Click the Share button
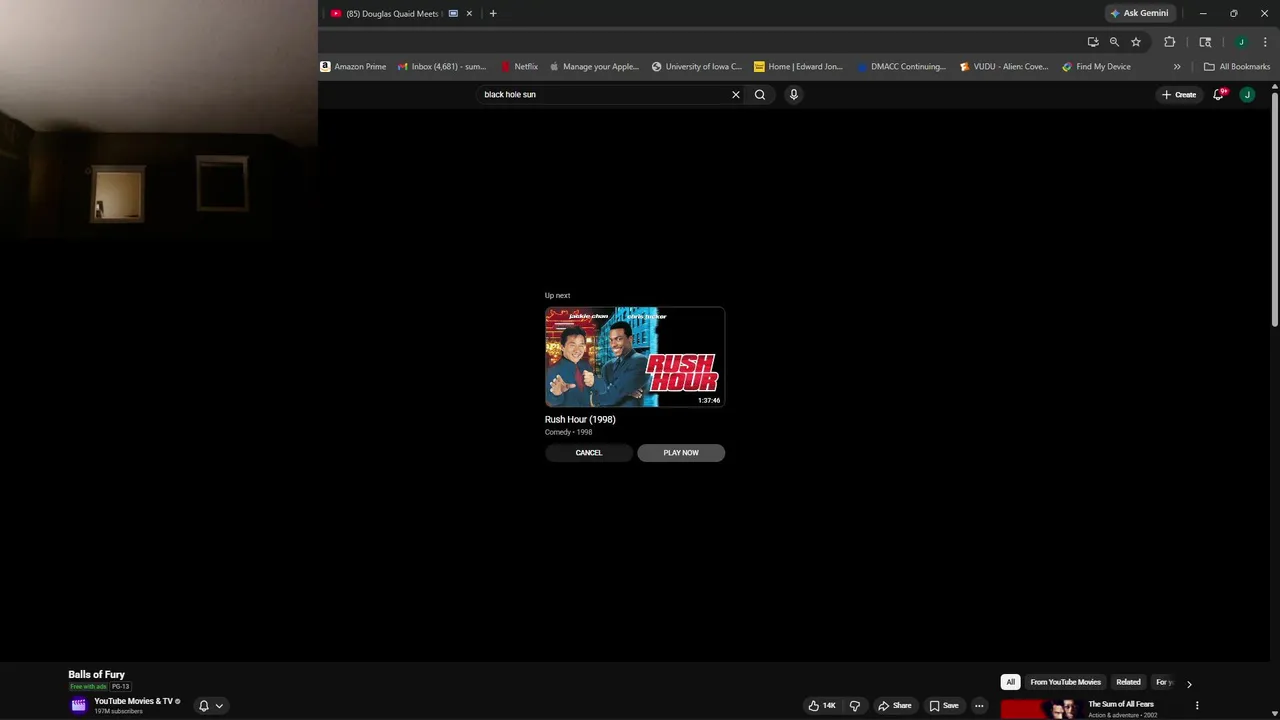Image resolution: width=1280 pixels, height=720 pixels. tap(895, 706)
